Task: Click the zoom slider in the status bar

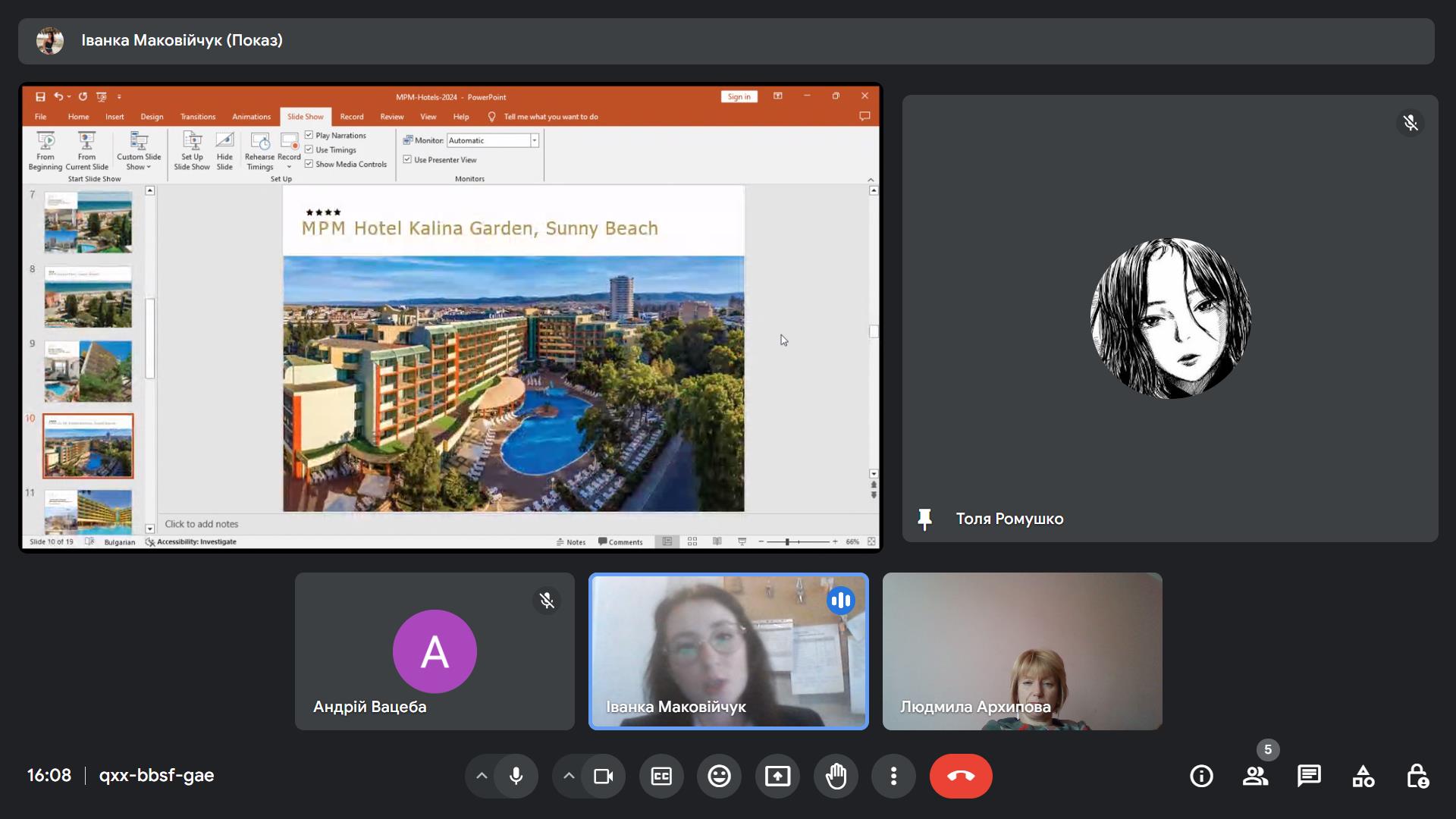Action: [x=797, y=541]
